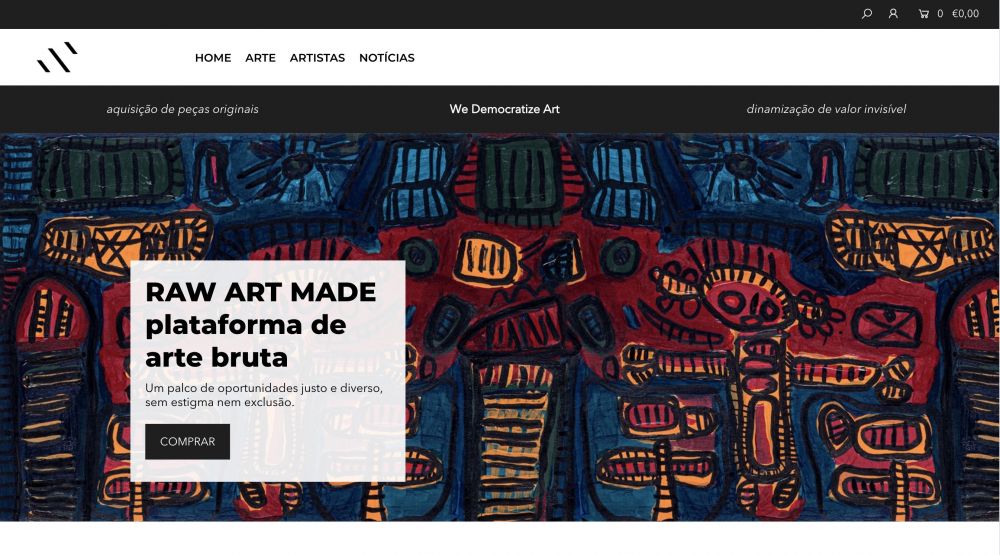Screen dimensions: 1000x555
Task: Click the COMPRAR button
Action: (x=188, y=441)
